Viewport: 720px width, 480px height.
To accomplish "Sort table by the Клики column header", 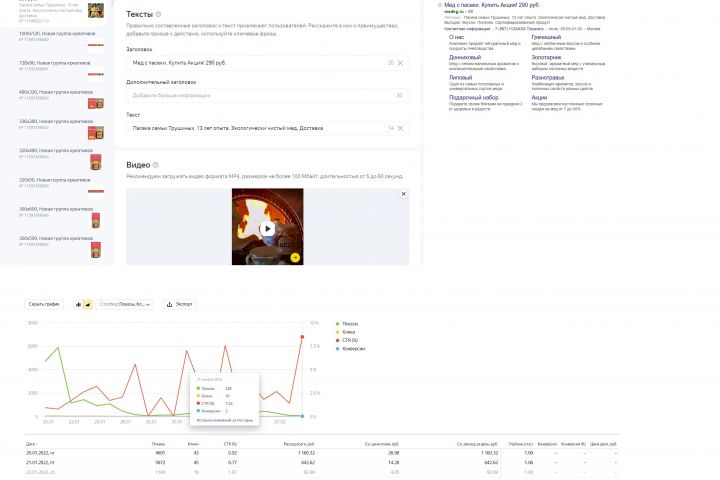I will 193,444.
